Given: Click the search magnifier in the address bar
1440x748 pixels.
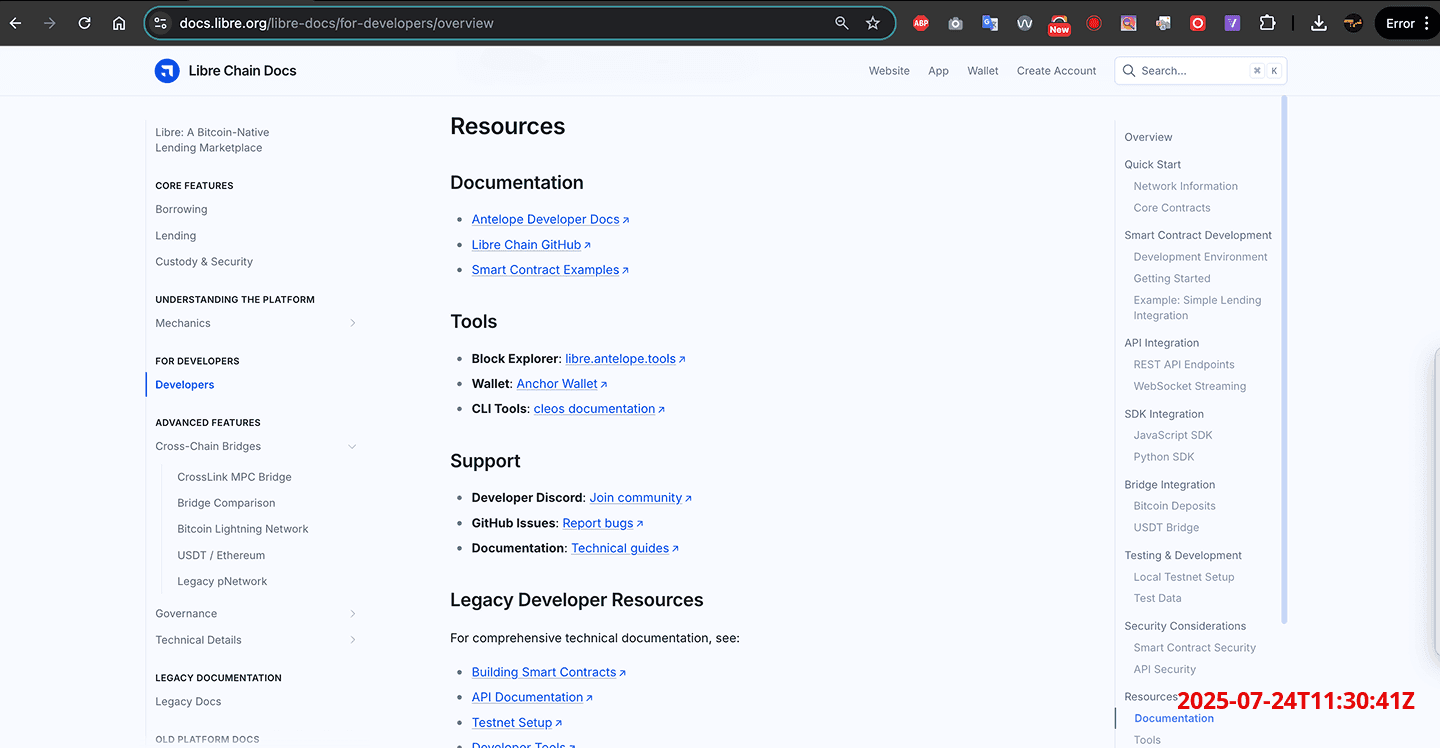Looking at the screenshot, I should (x=841, y=22).
